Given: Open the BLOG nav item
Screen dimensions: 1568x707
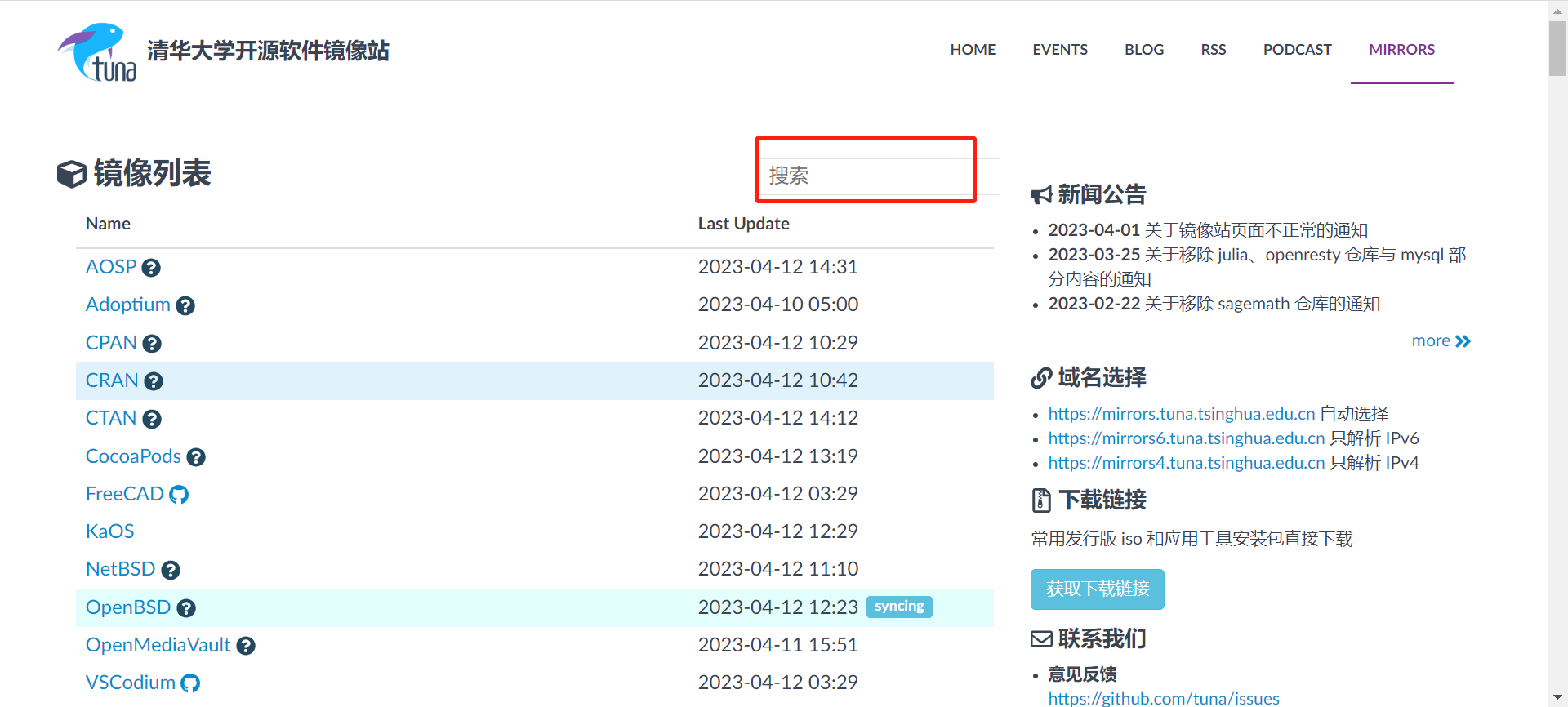Looking at the screenshot, I should (1144, 50).
